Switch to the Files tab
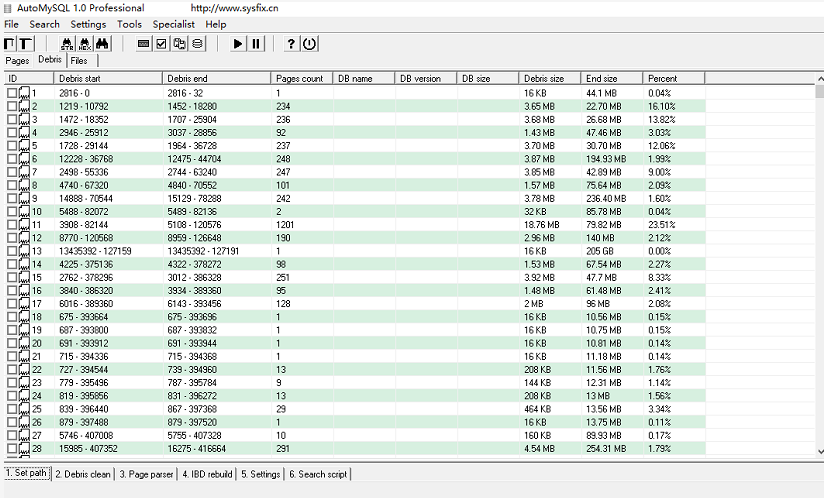Image resolution: width=824 pixels, height=498 pixels. 79,60
